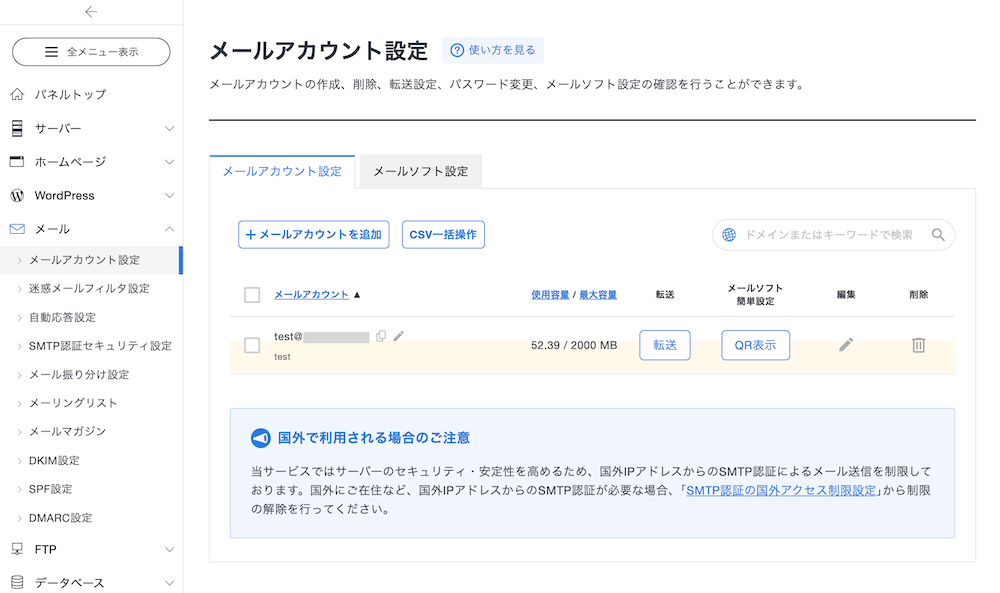Sort by 最大容量 column
The image size is (1000, 593).
(x=598, y=295)
